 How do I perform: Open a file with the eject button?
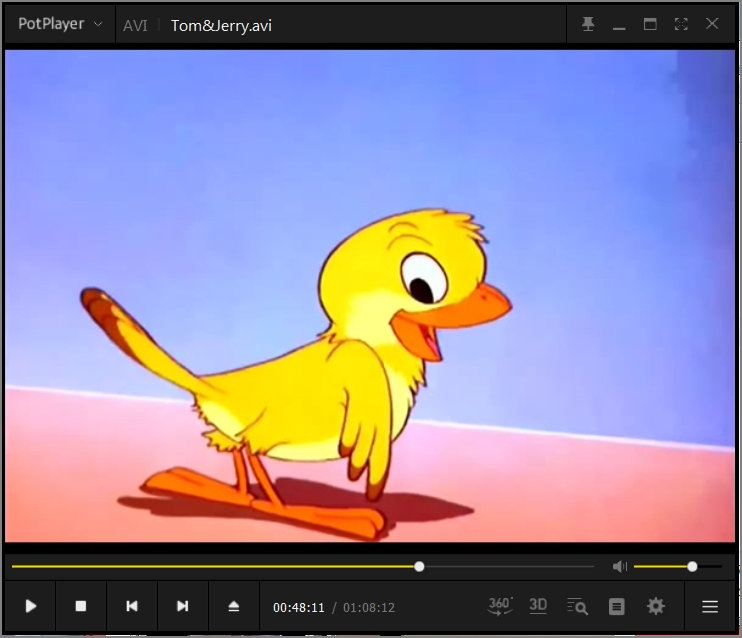pos(234,606)
